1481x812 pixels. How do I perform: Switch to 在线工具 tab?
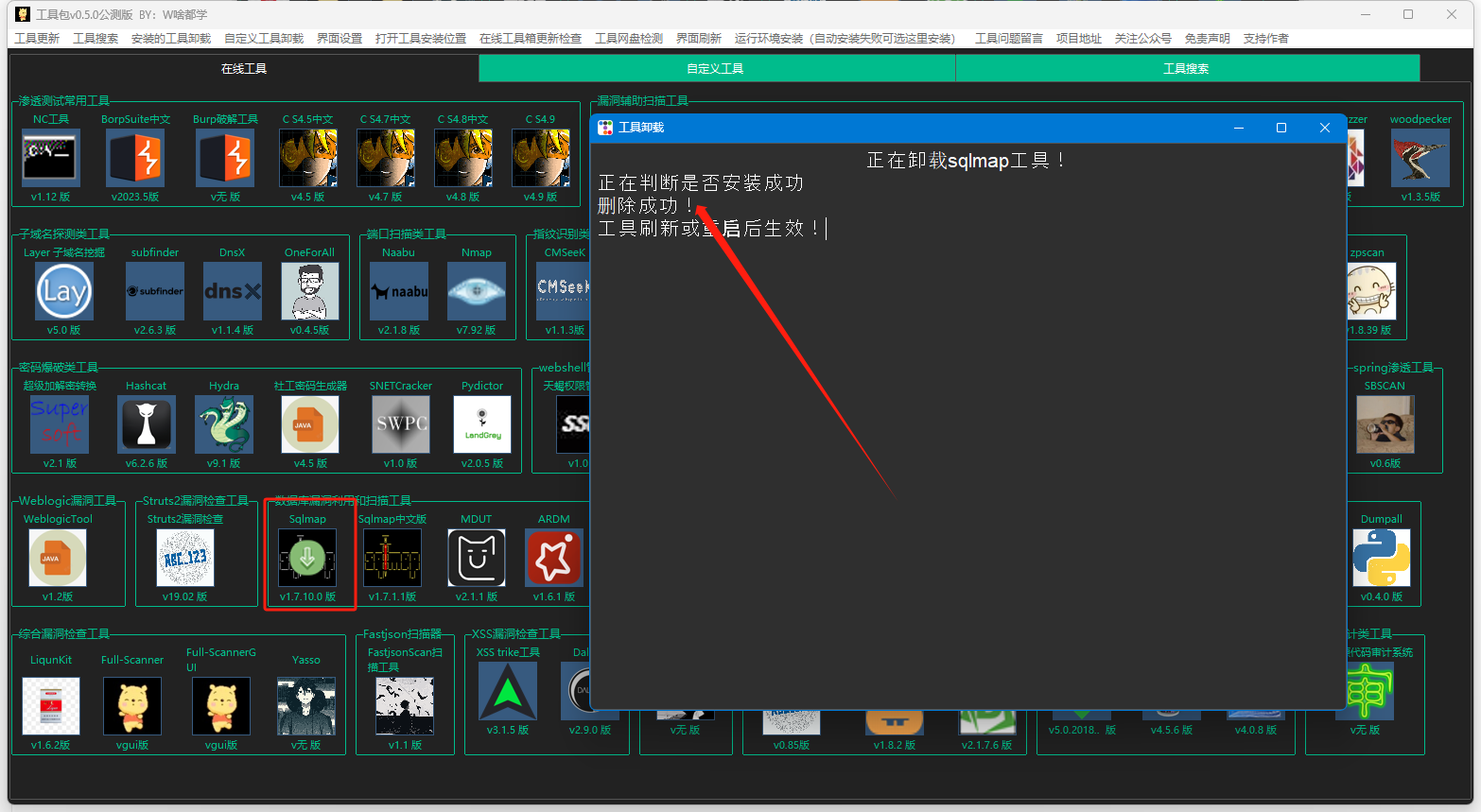tap(244, 68)
